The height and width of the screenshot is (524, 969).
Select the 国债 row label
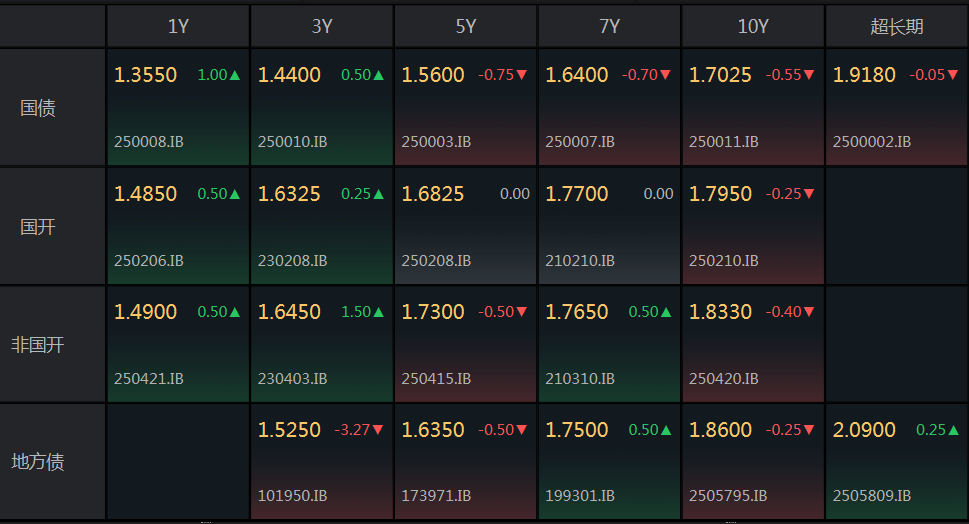(38, 108)
